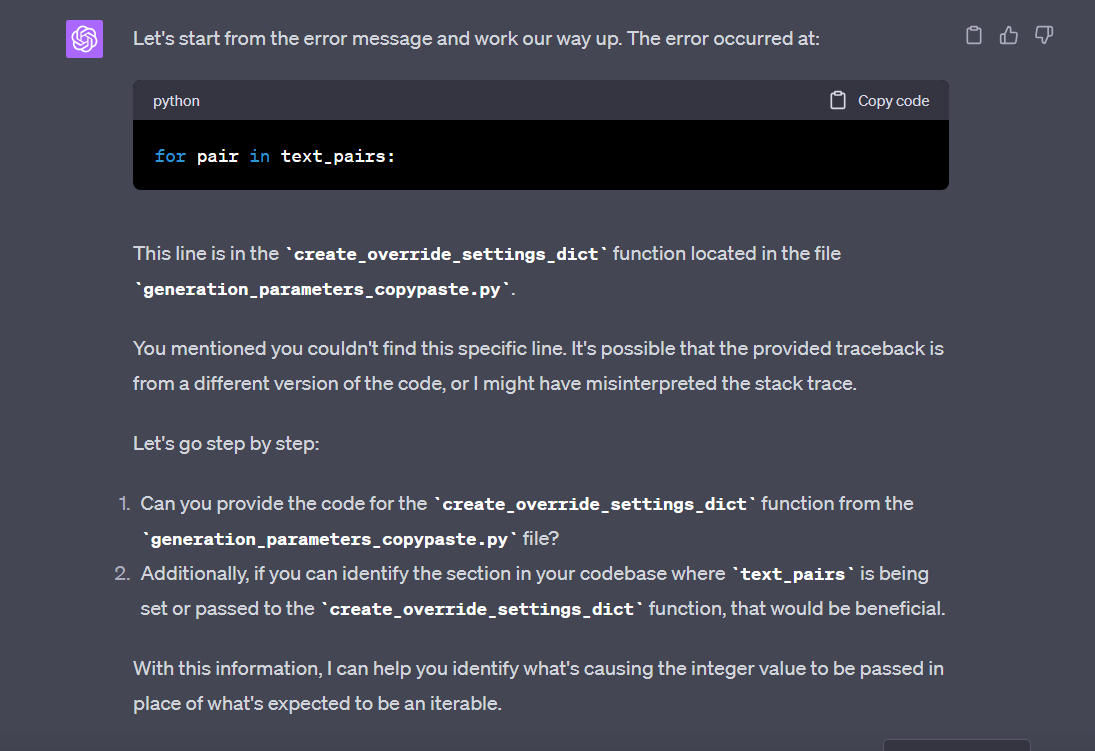Click the ChatGPT avatar logo
The width and height of the screenshot is (1095, 751).
(84, 38)
